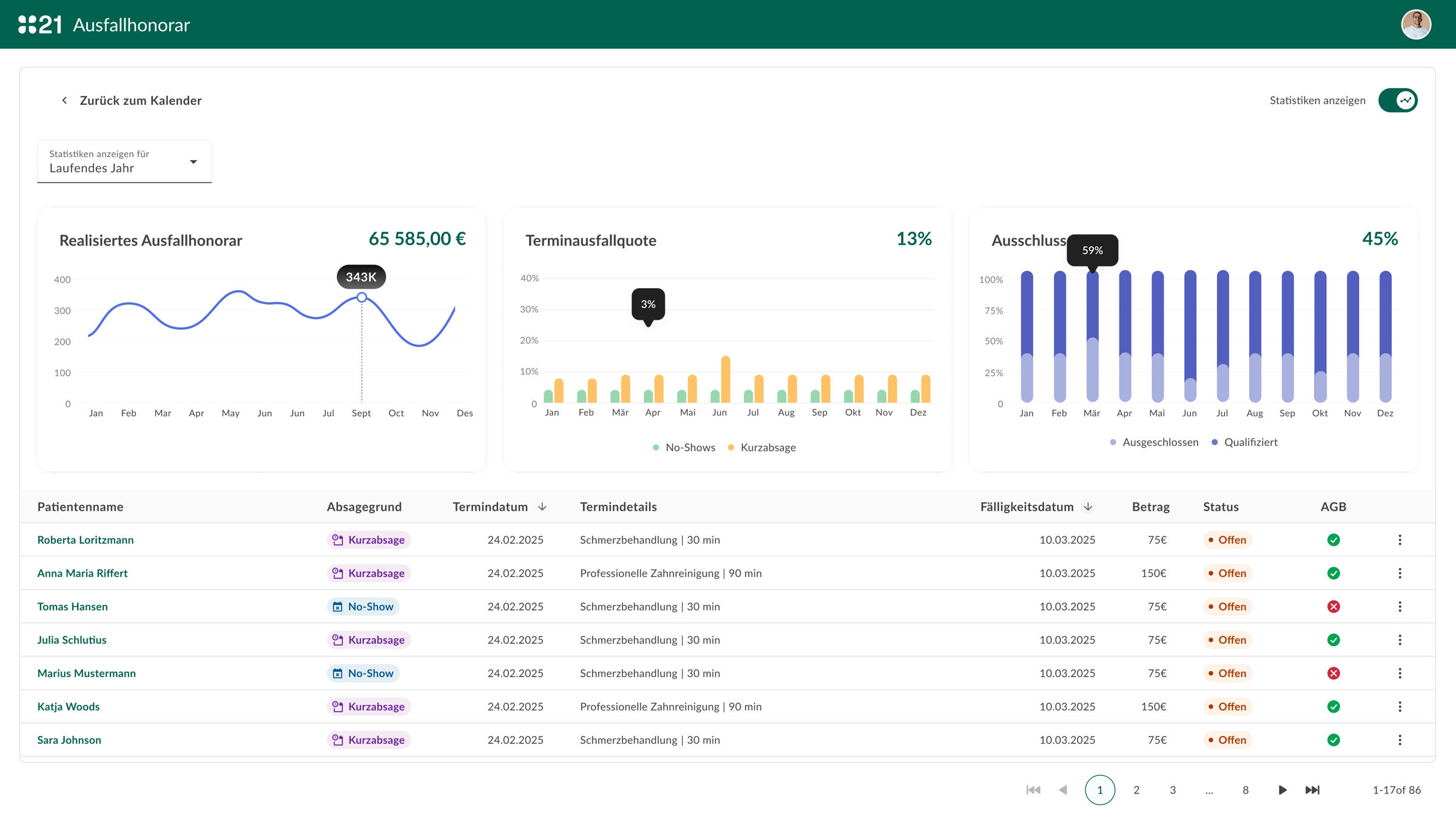Open row menu for Tomas Hansen
This screenshot has width=1456, height=819.
1400,607
